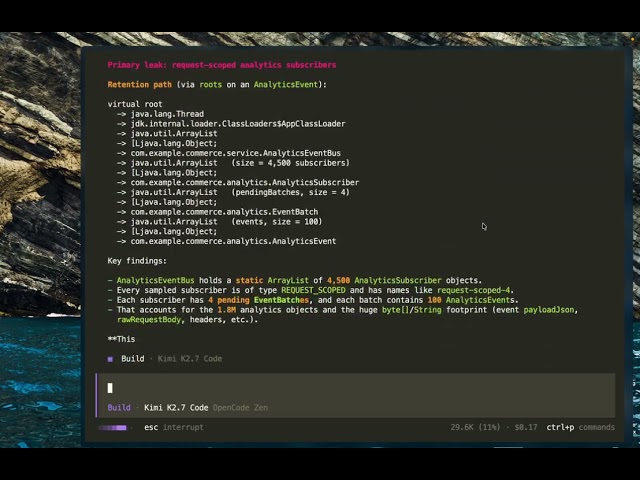640x480 pixels.
Task: Click the purple Build square icon
Action: 110,359
